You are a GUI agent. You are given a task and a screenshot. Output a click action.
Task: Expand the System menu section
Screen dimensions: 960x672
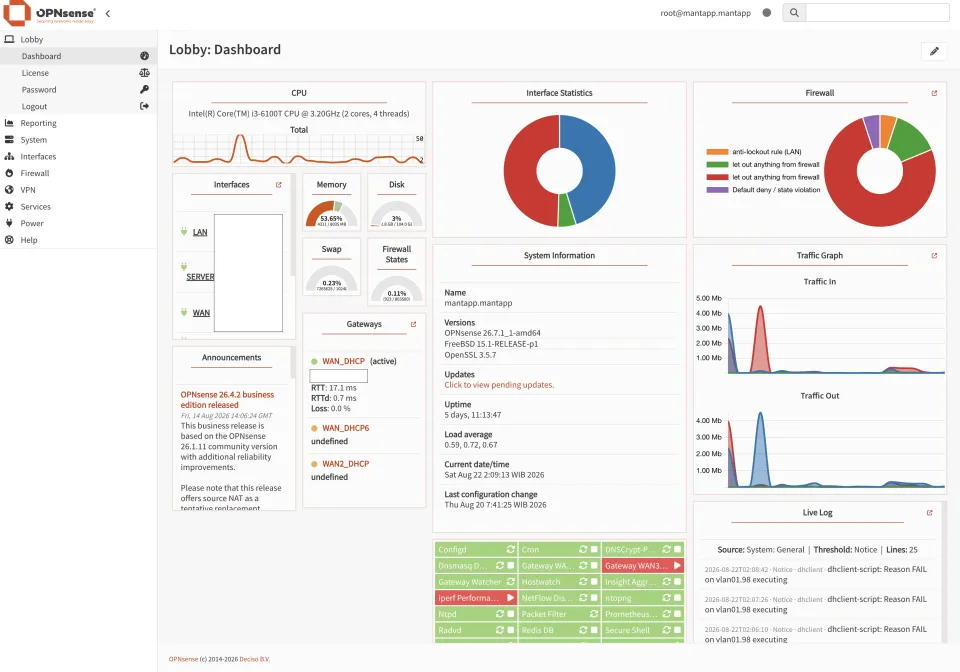click(78, 140)
